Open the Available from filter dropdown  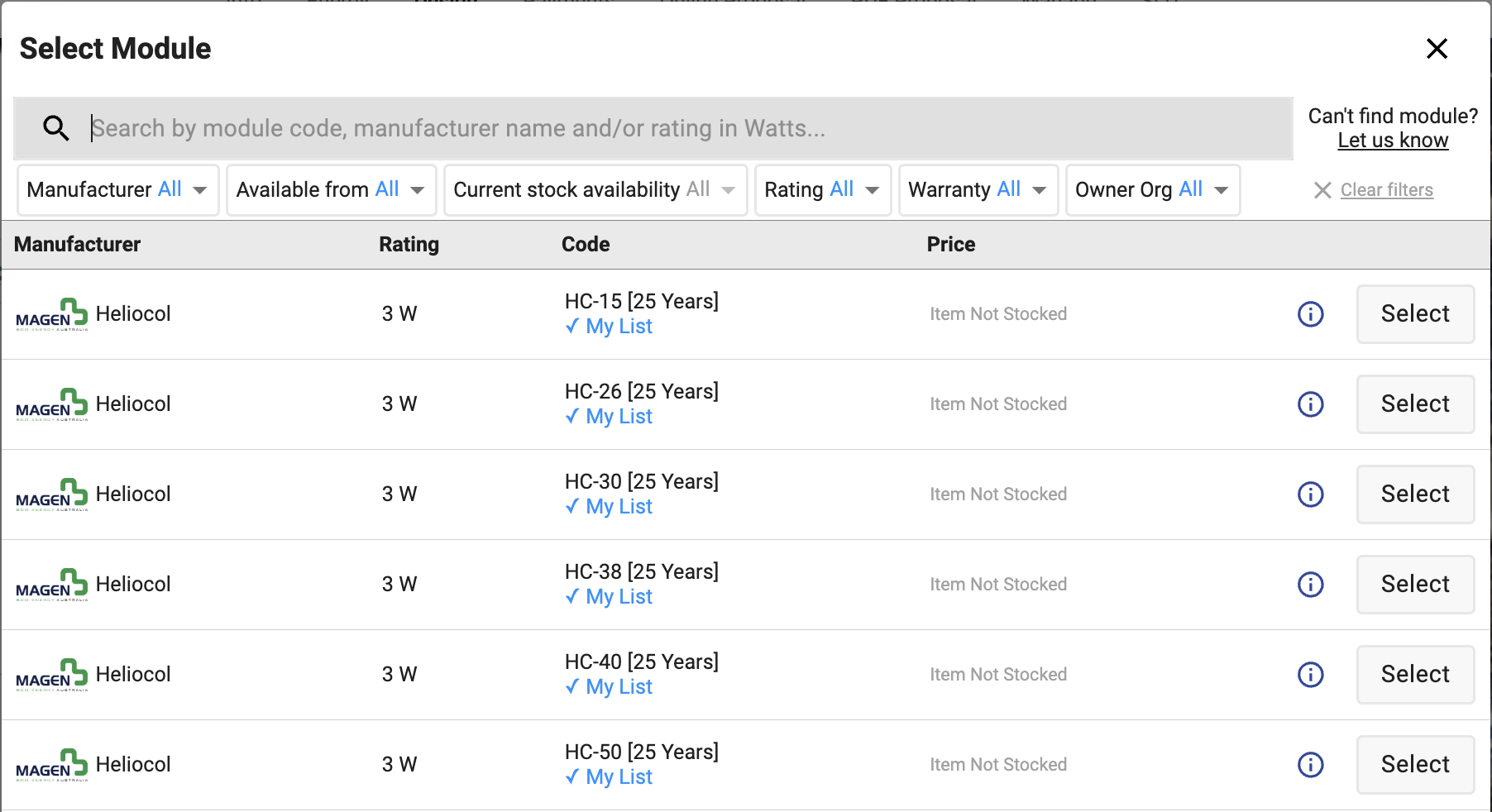pyautogui.click(x=331, y=190)
